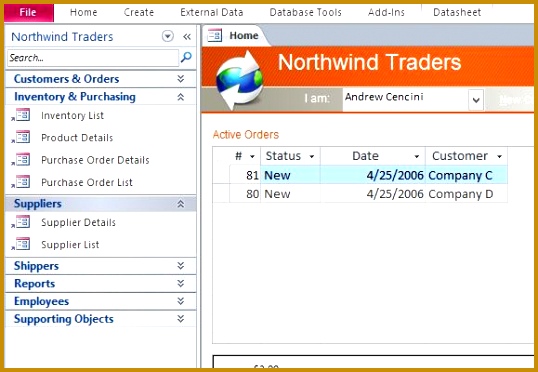Select 4/25/2006 date in order 80 row
Screen dimensions: 538x372
373,194
